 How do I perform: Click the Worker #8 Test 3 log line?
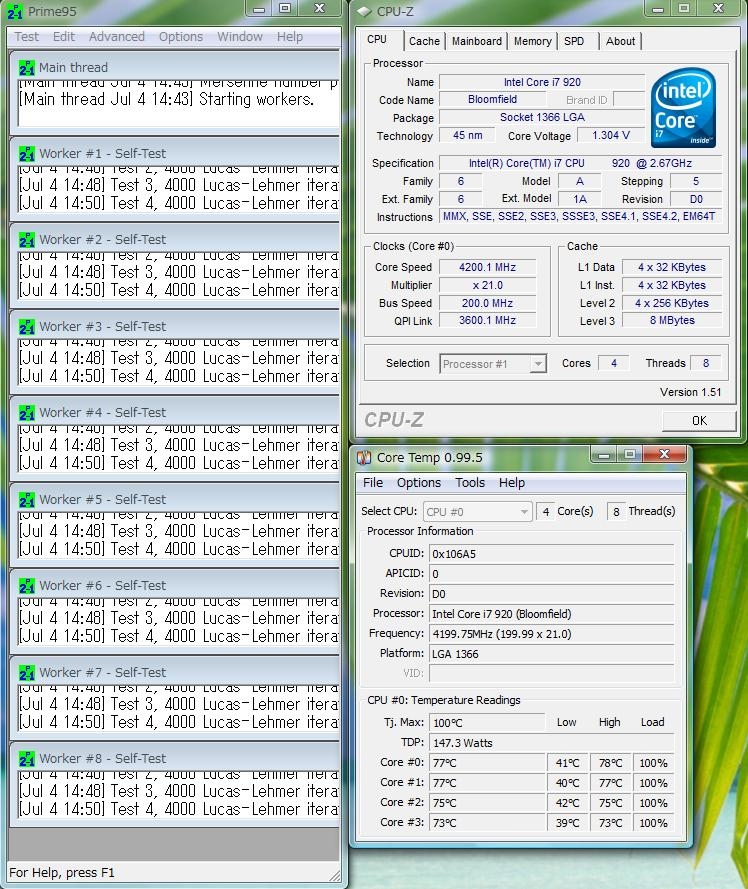tap(179, 791)
